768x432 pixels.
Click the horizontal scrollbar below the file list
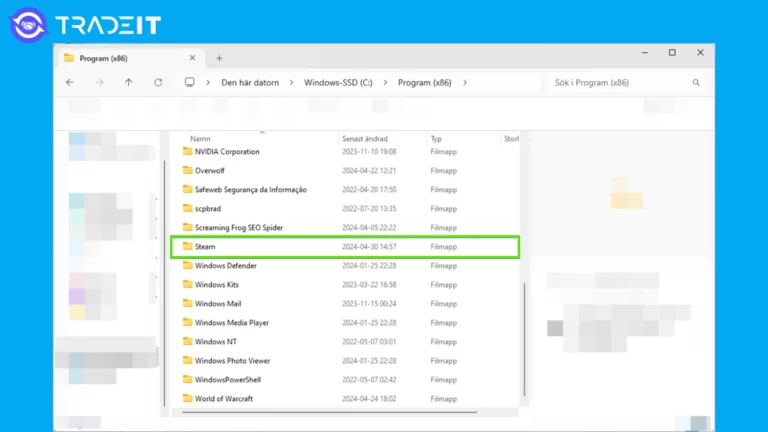click(329, 412)
